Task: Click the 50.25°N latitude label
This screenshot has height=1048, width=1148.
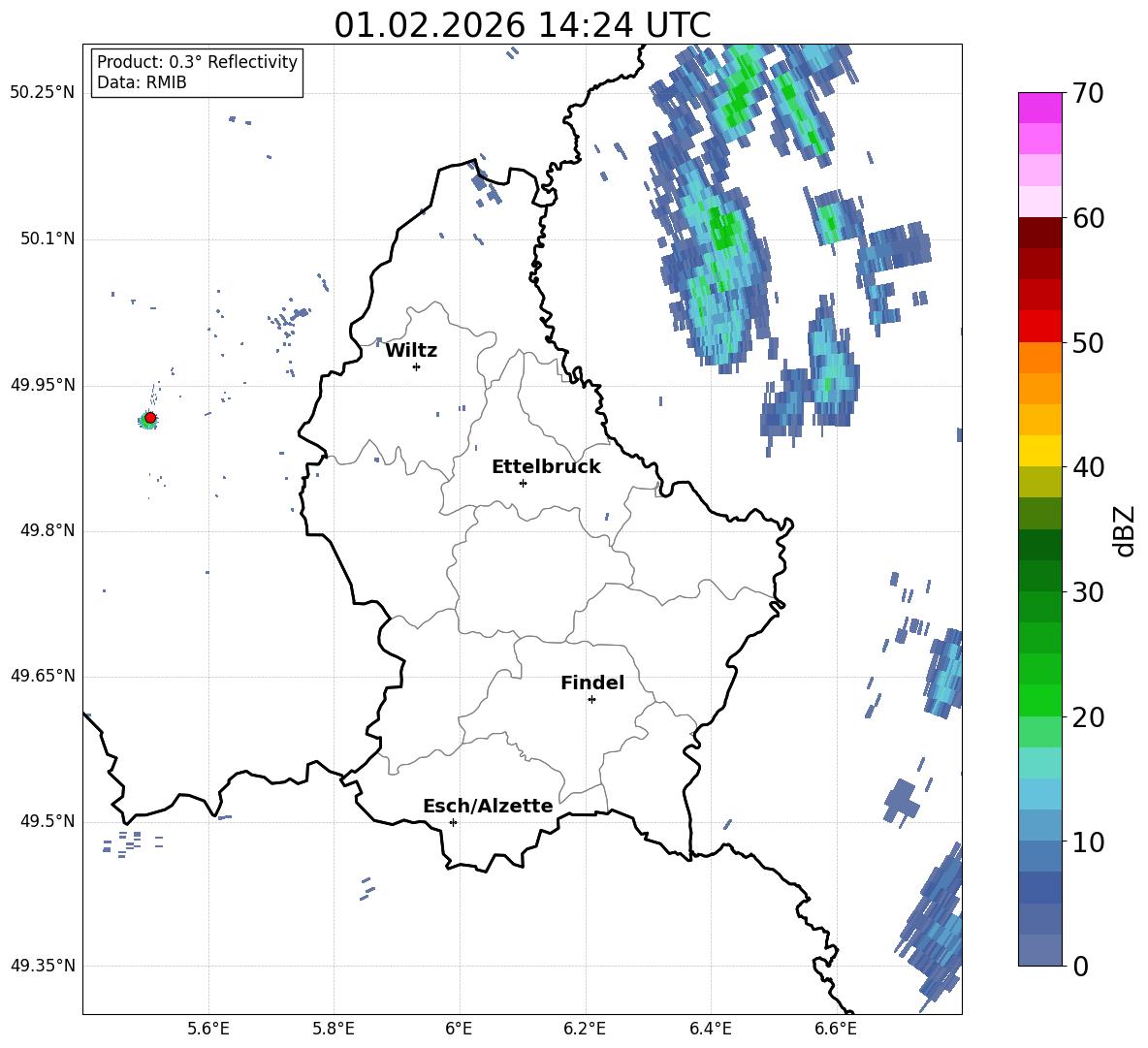Action: click(43, 93)
